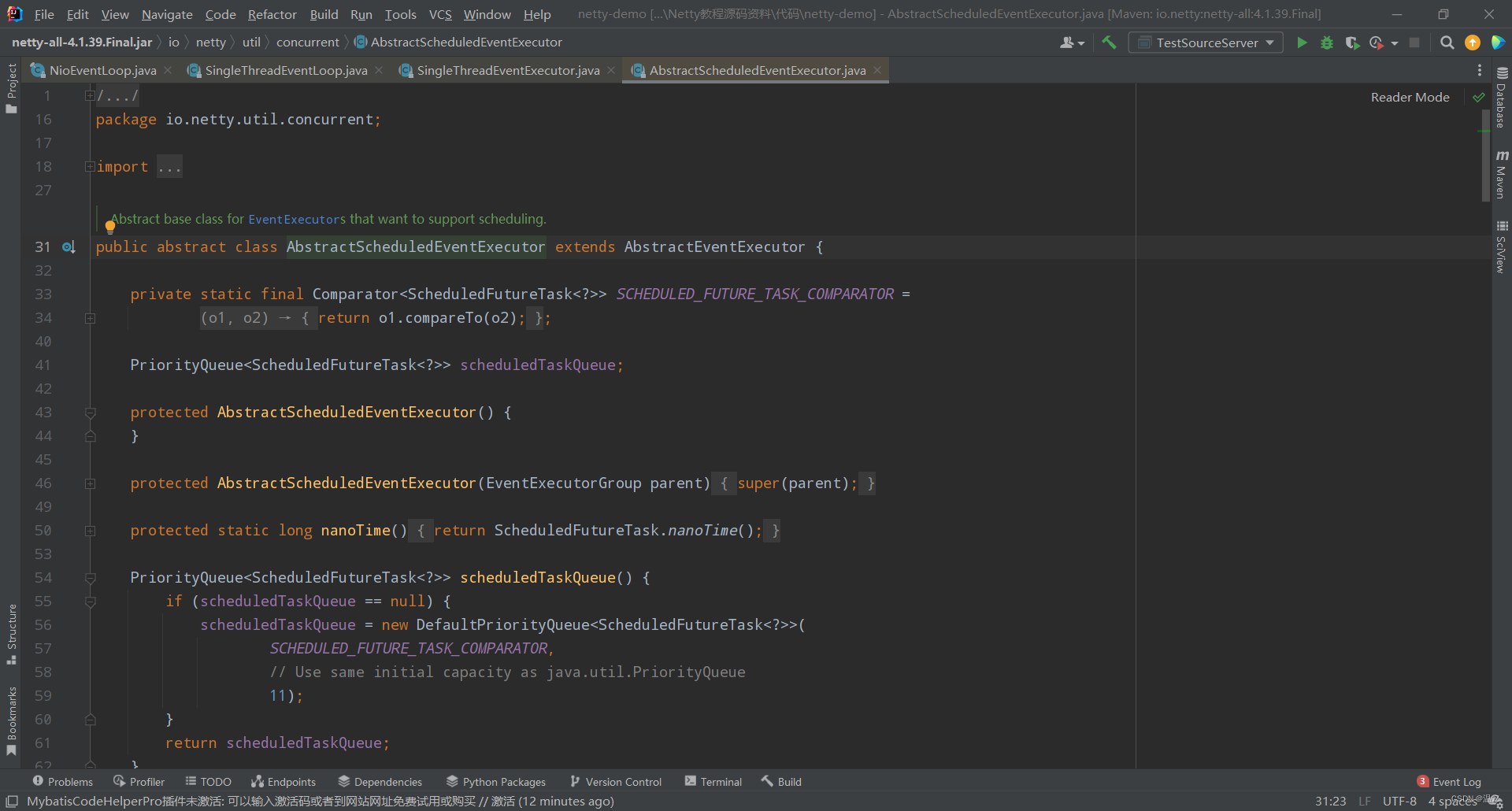Viewport: 1512px width, 811px height.
Task: Open the Profiler tool window
Action: pyautogui.click(x=139, y=782)
